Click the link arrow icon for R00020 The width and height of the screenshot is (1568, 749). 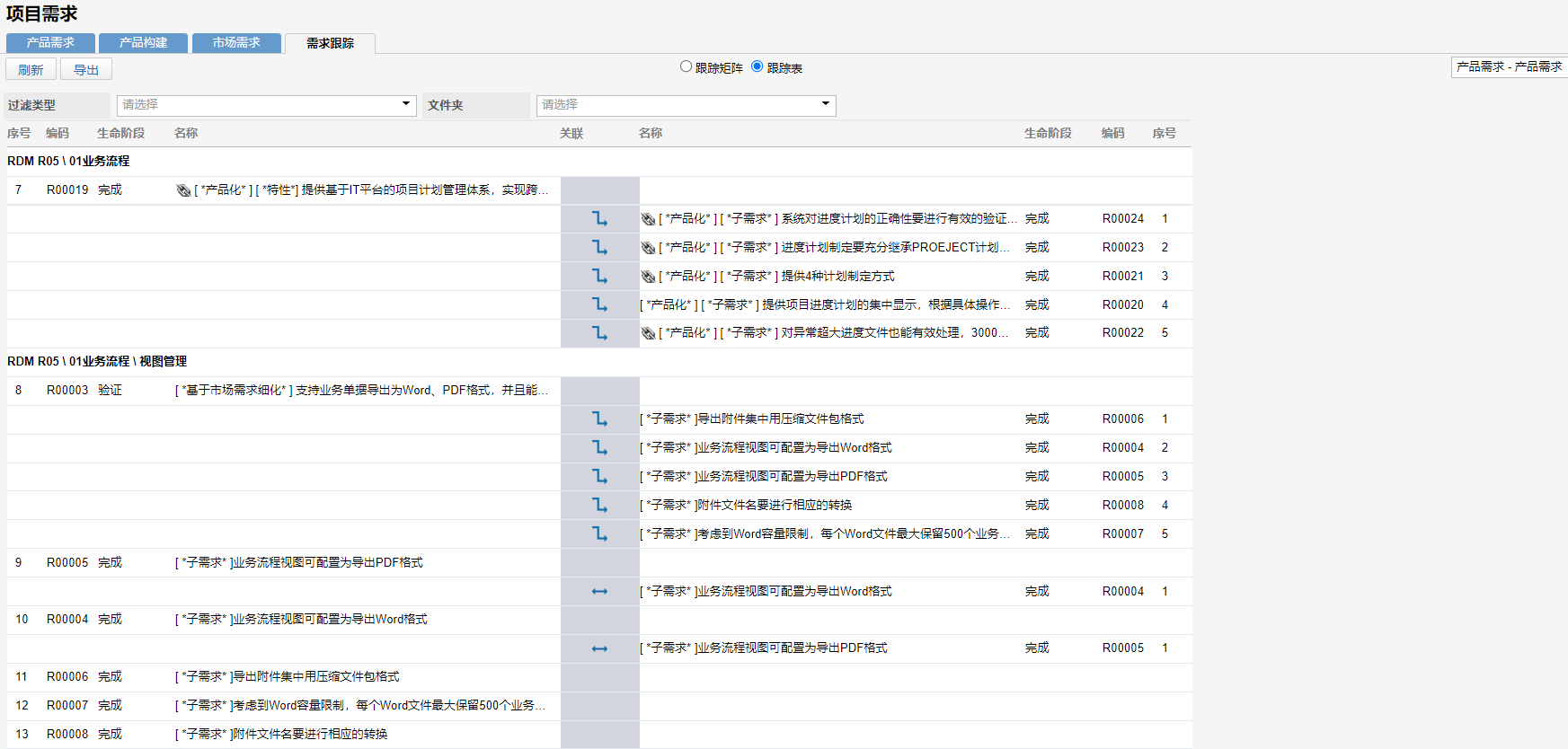599,304
